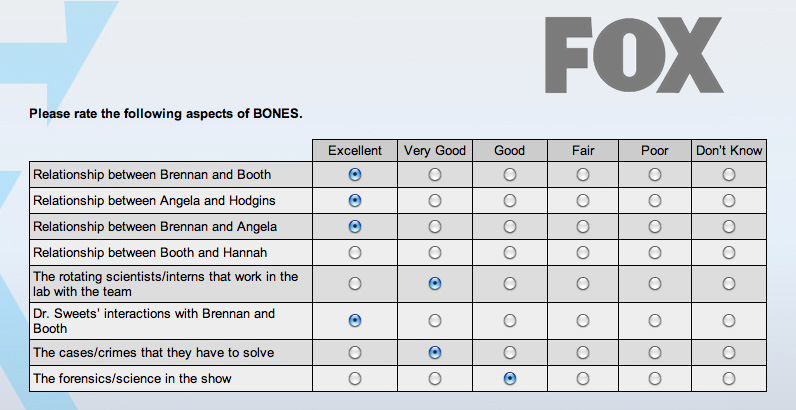This screenshot has width=796, height=410.
Task: Rate Brennan and Angela relationship as Fair
Action: (583, 227)
